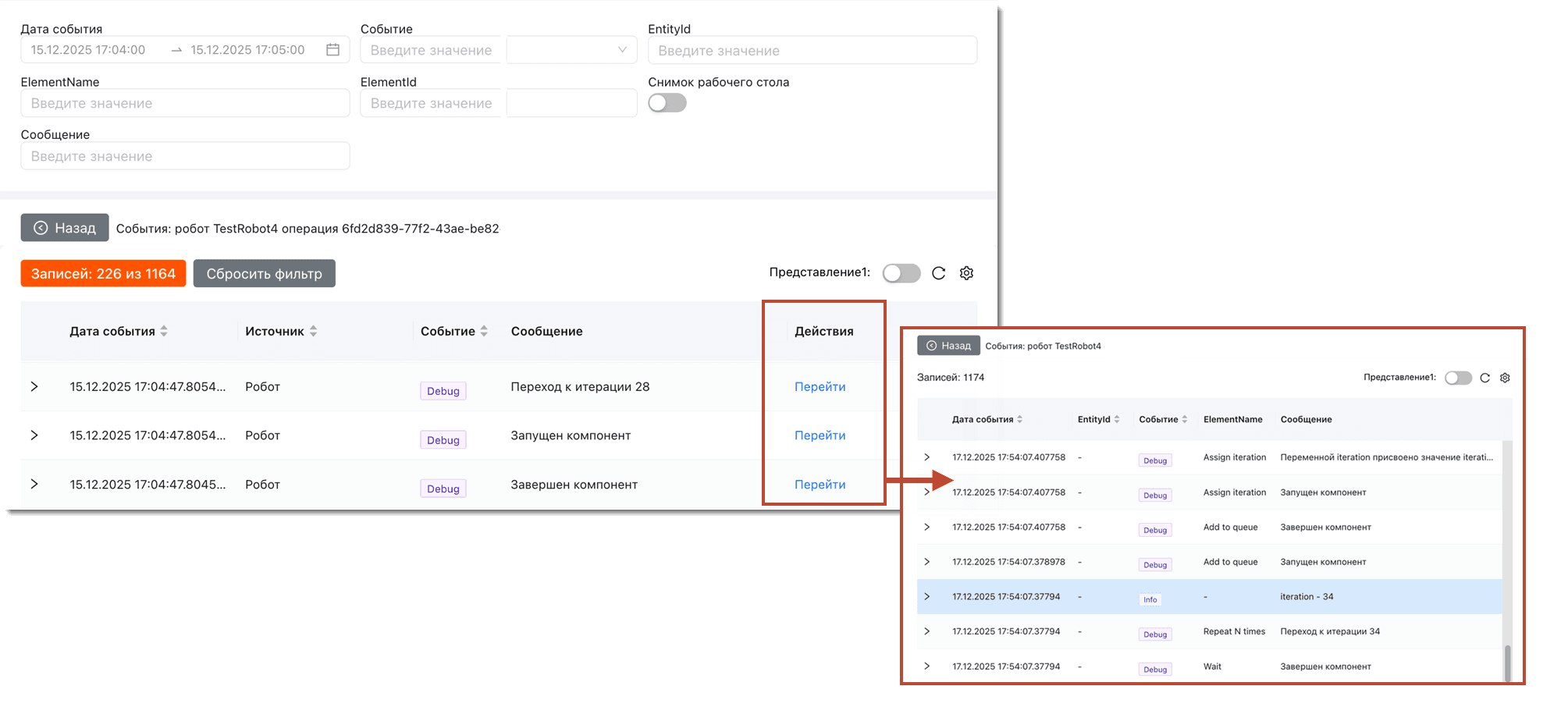This screenshot has width=1568, height=718.
Task: Open table settings gear in main panel
Action: [966, 273]
